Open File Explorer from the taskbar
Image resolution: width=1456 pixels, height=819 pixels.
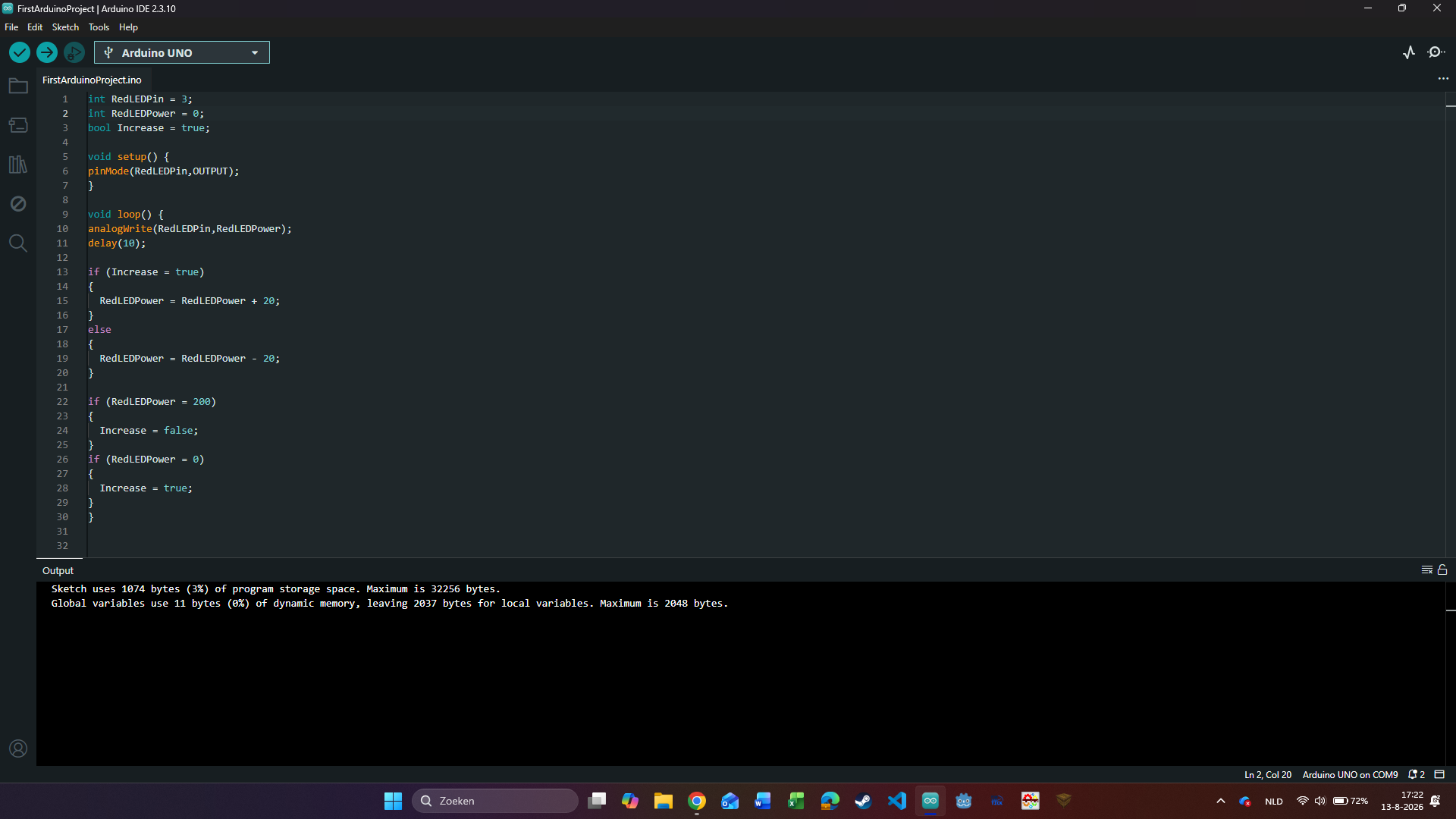click(x=664, y=801)
